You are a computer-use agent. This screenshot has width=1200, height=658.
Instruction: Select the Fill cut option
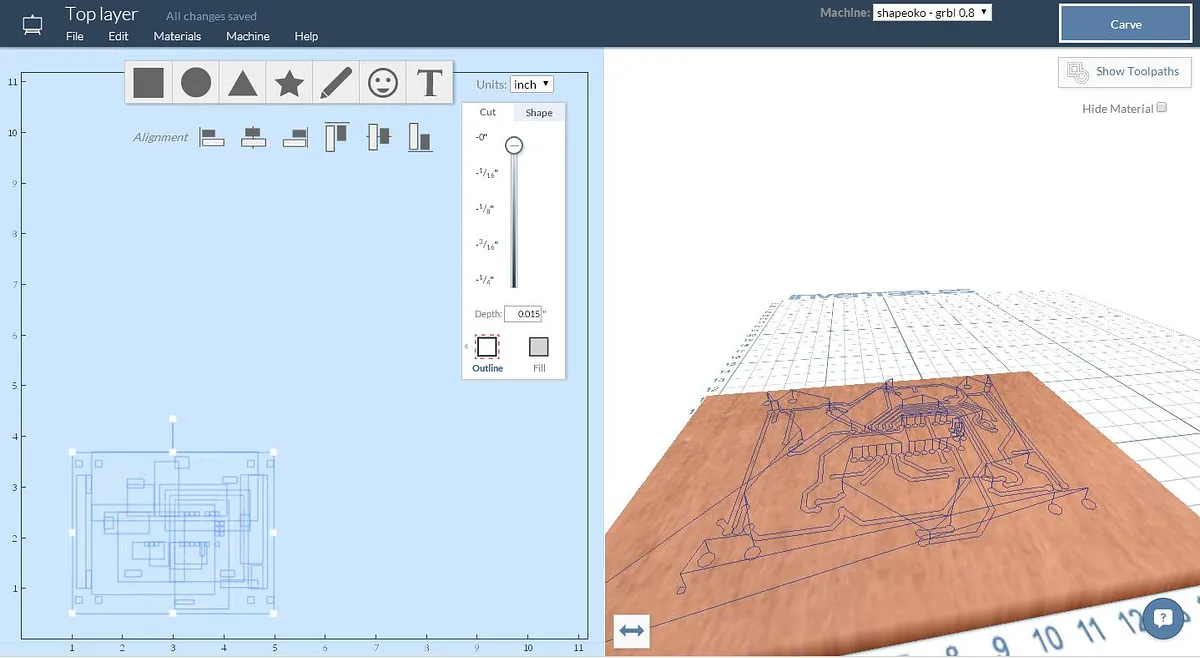[539, 347]
